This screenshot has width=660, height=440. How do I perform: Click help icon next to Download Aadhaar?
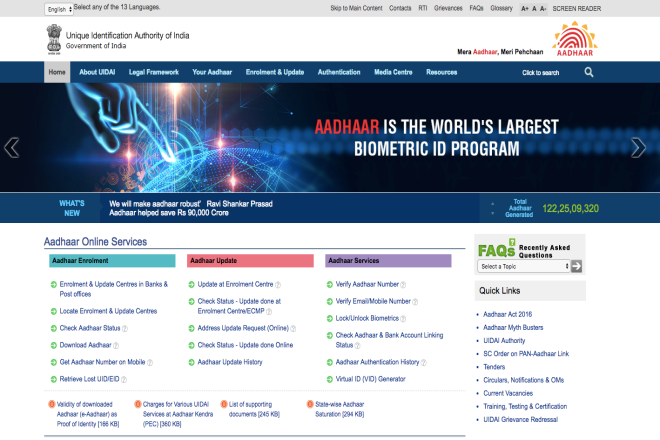[x=117, y=344]
